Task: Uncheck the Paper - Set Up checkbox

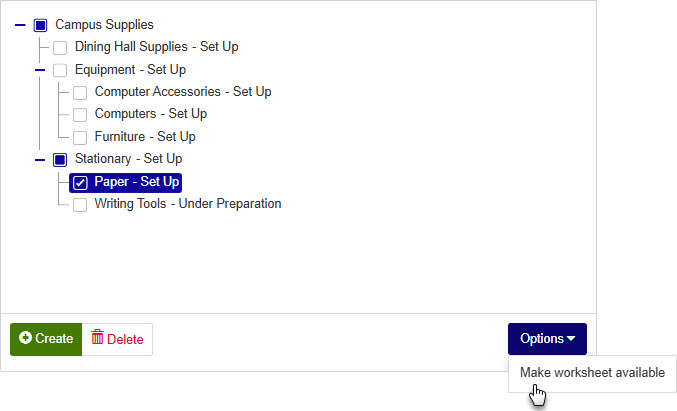Action: 80,182
